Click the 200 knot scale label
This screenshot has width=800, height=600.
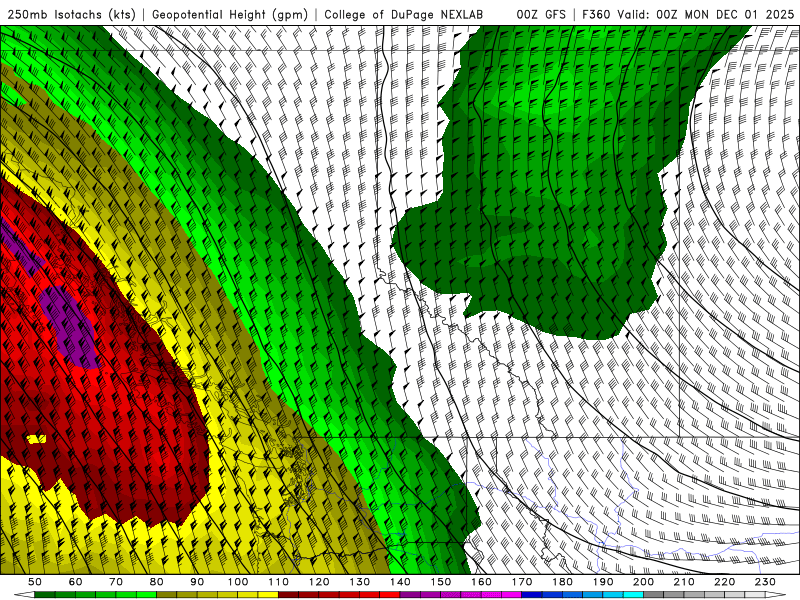[x=643, y=582]
